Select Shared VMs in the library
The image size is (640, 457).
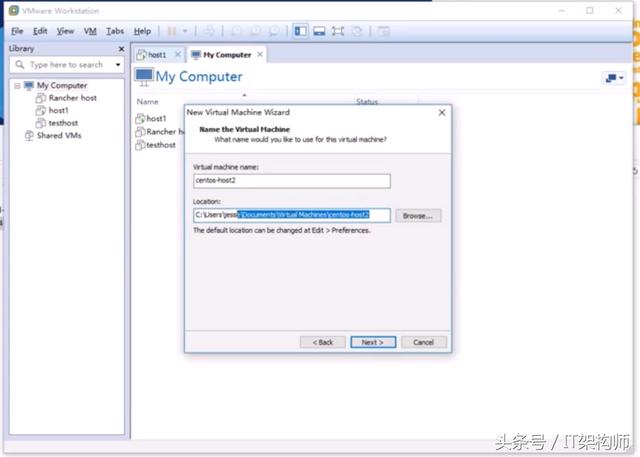point(59,135)
